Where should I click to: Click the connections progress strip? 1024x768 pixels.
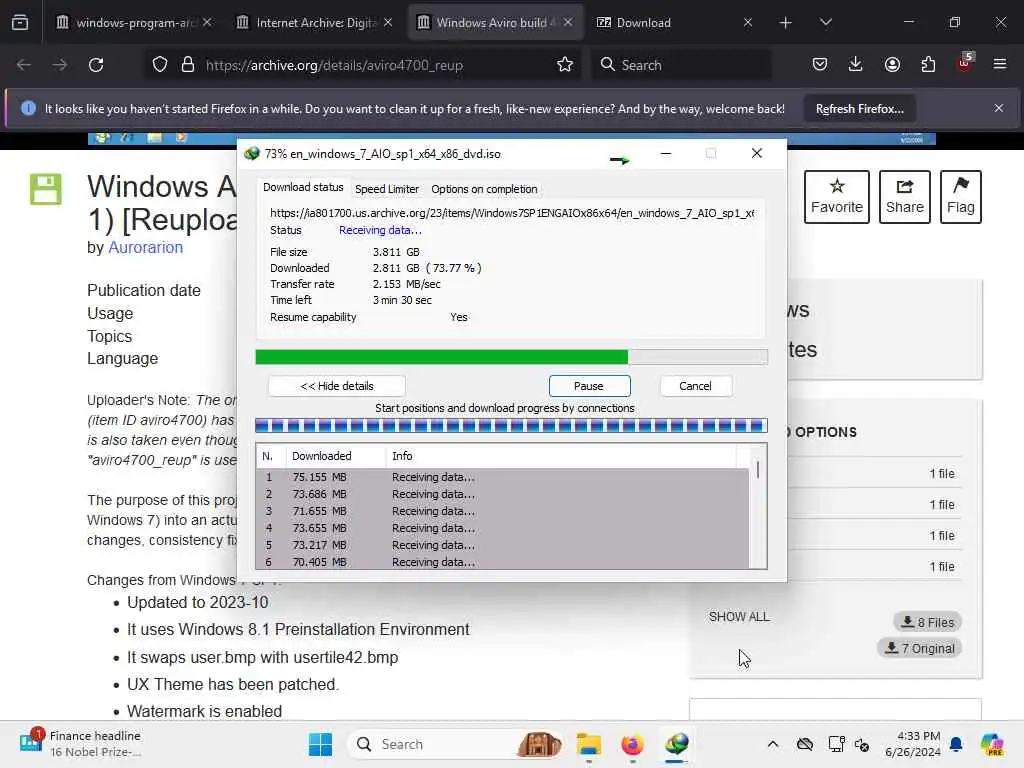pyautogui.click(x=511, y=426)
